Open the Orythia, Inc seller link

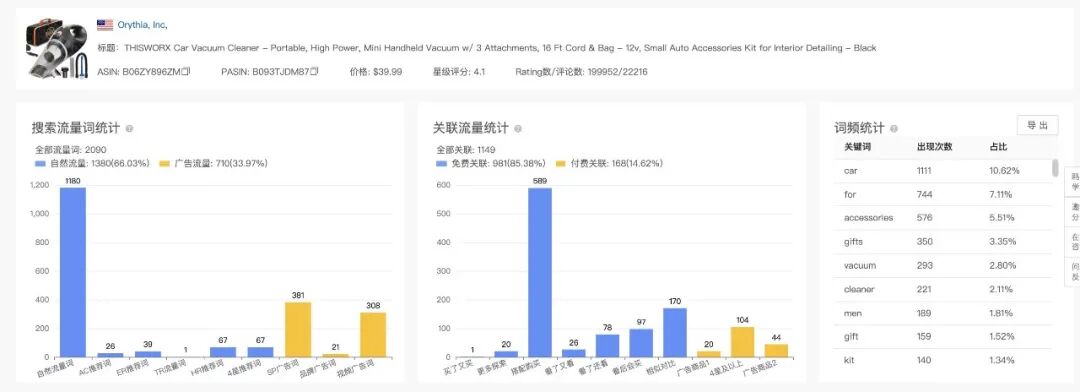(143, 25)
